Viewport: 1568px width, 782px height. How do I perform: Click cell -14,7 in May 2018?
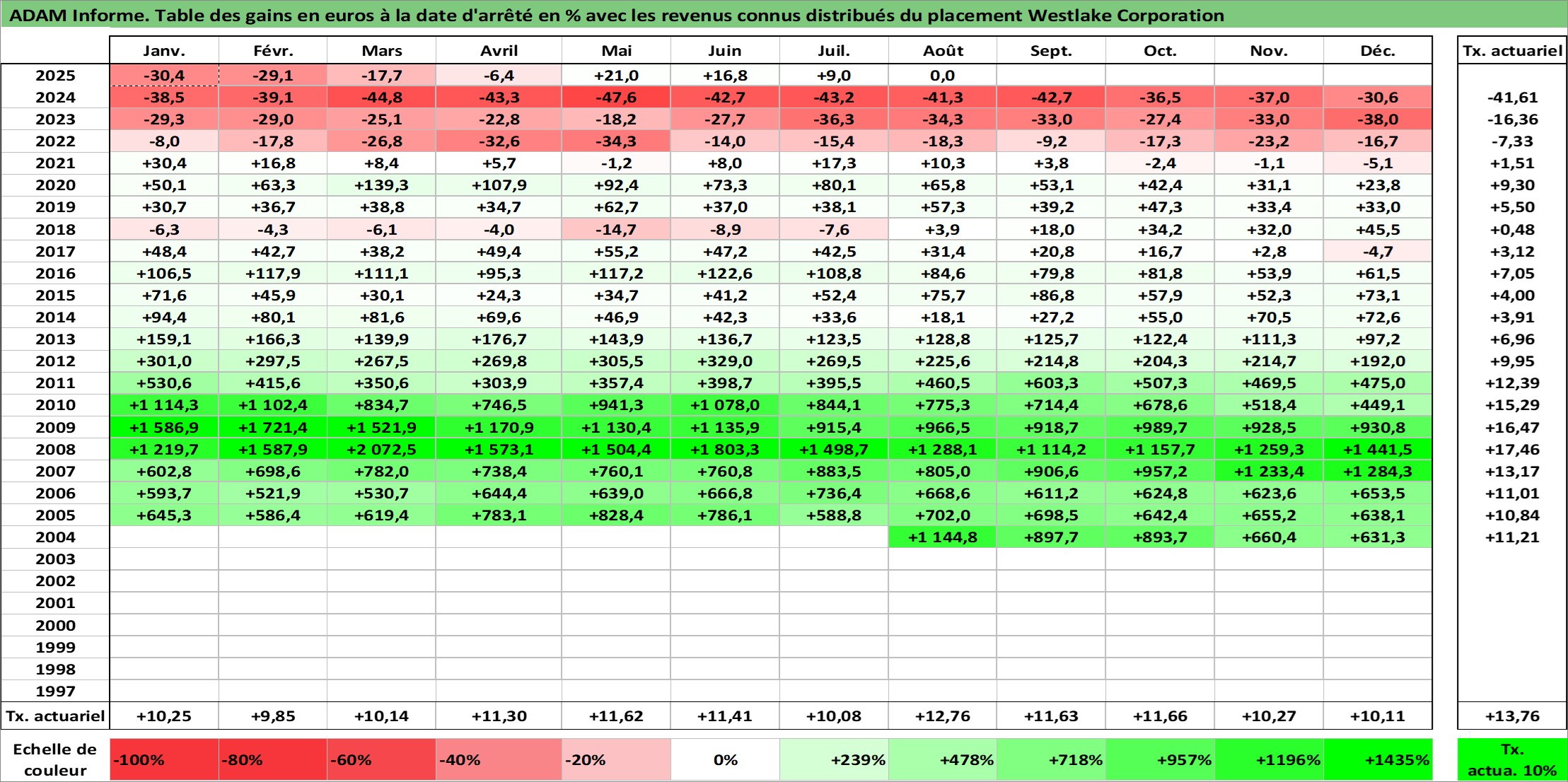[x=617, y=229]
